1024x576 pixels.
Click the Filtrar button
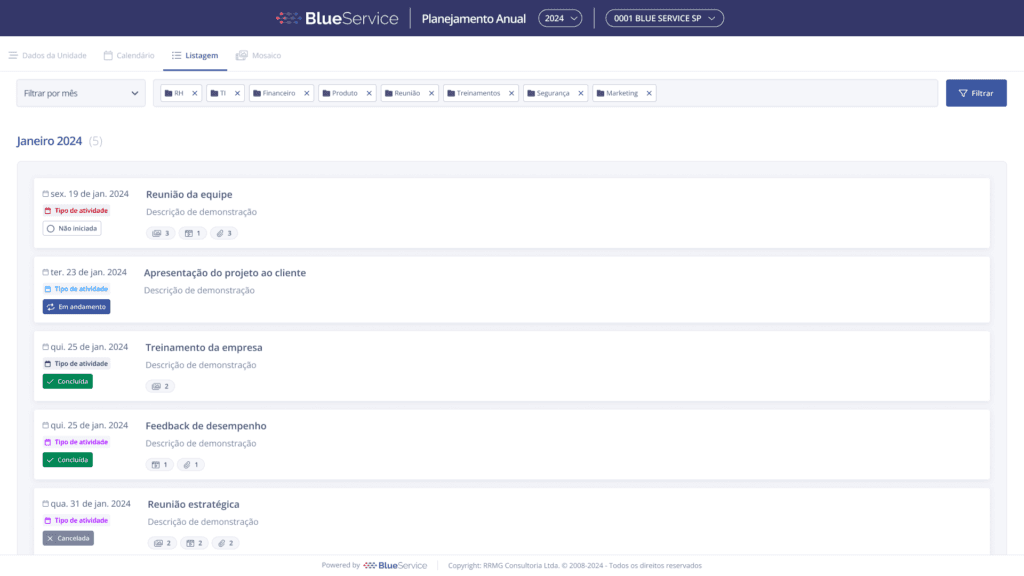pos(976,93)
